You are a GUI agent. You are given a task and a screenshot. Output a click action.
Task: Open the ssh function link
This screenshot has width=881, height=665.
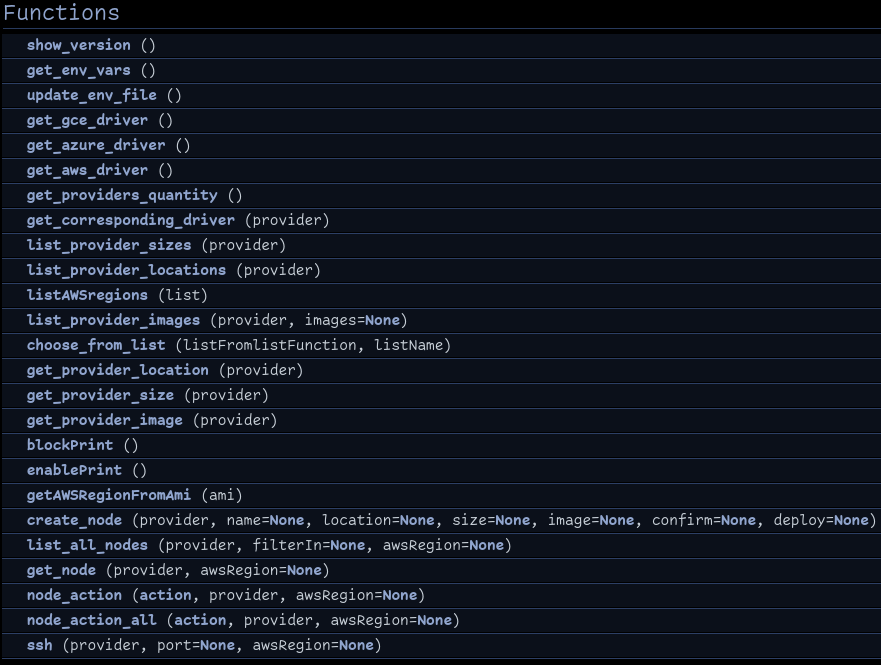click(40, 645)
